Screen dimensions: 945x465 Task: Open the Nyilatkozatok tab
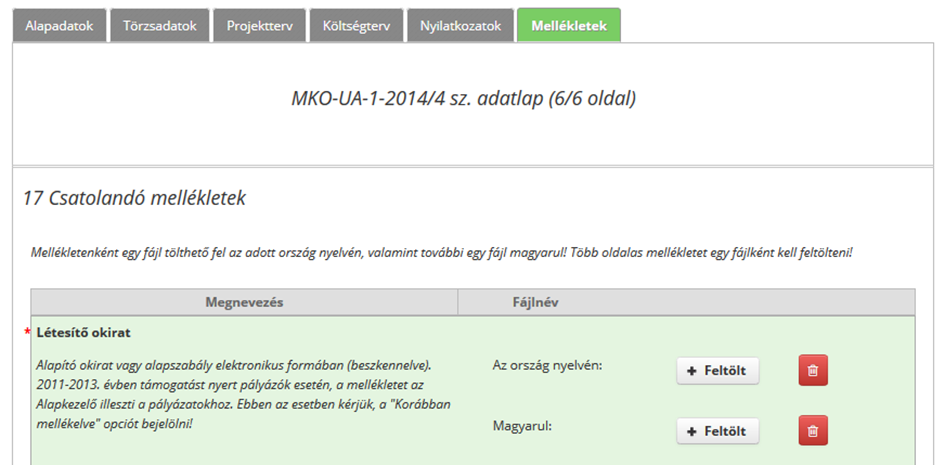(460, 26)
